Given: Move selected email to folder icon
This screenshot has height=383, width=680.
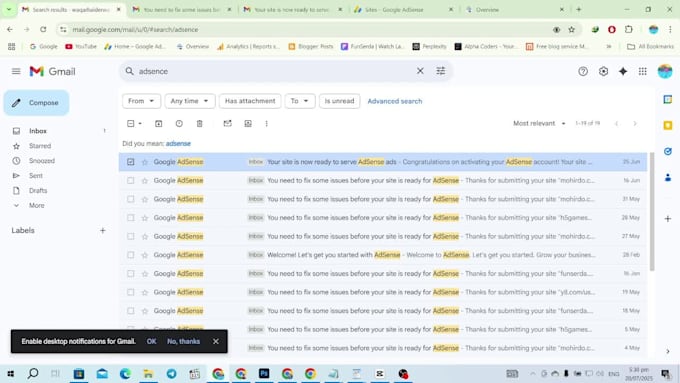Looking at the screenshot, I should coord(248,124).
